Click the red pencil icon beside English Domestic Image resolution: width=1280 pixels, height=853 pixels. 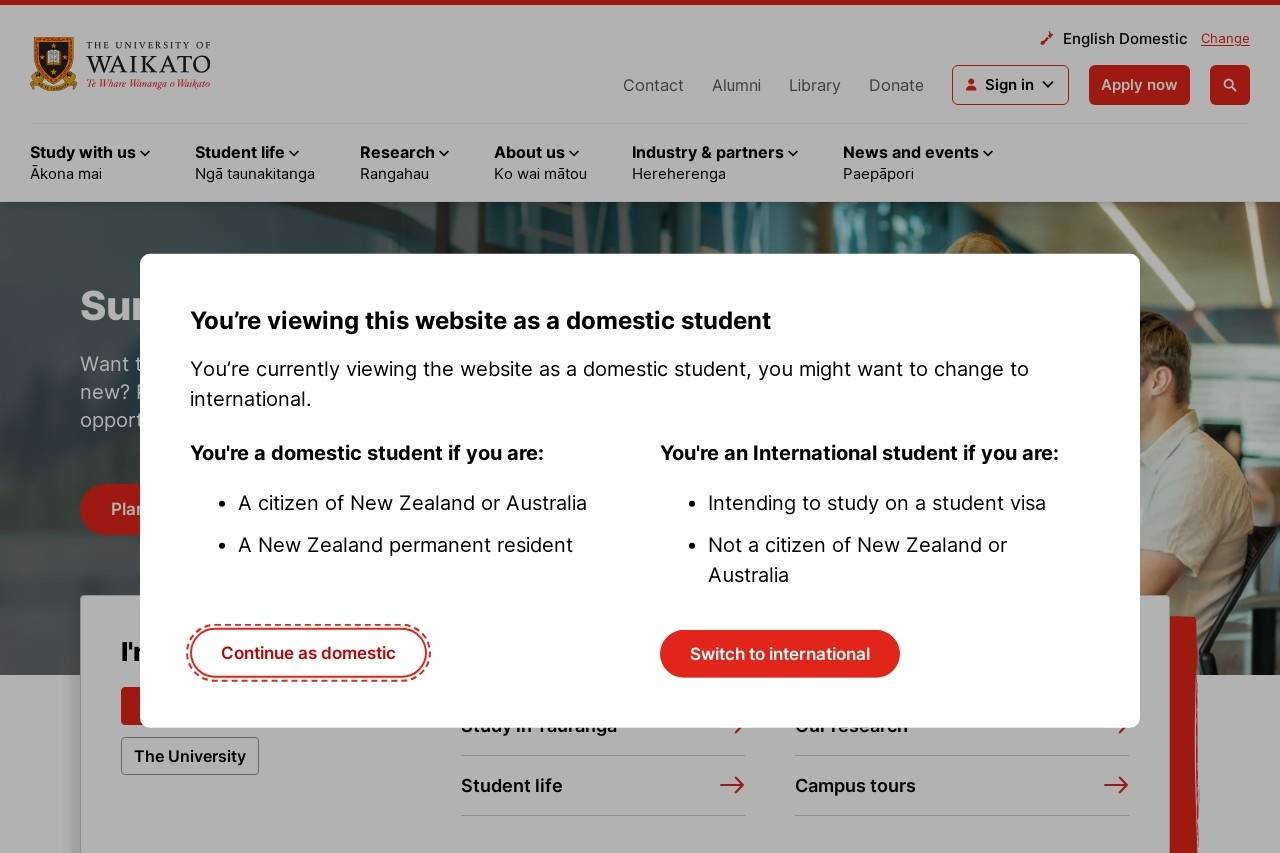(x=1046, y=39)
